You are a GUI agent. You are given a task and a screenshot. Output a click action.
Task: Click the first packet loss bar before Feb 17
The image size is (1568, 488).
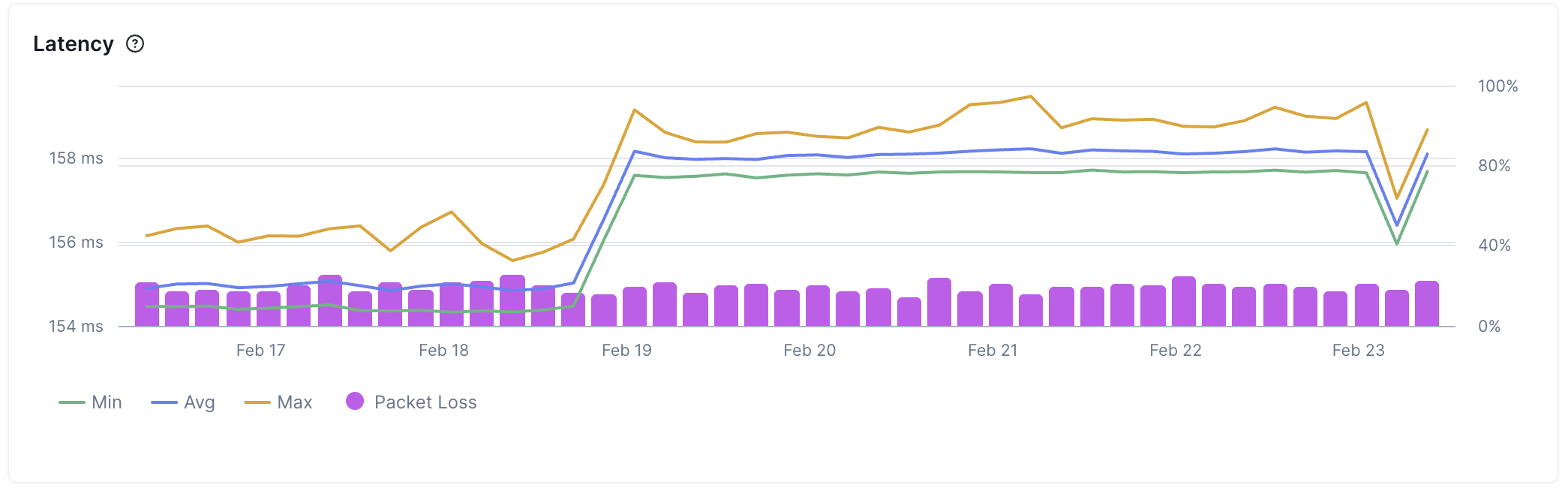point(147,305)
